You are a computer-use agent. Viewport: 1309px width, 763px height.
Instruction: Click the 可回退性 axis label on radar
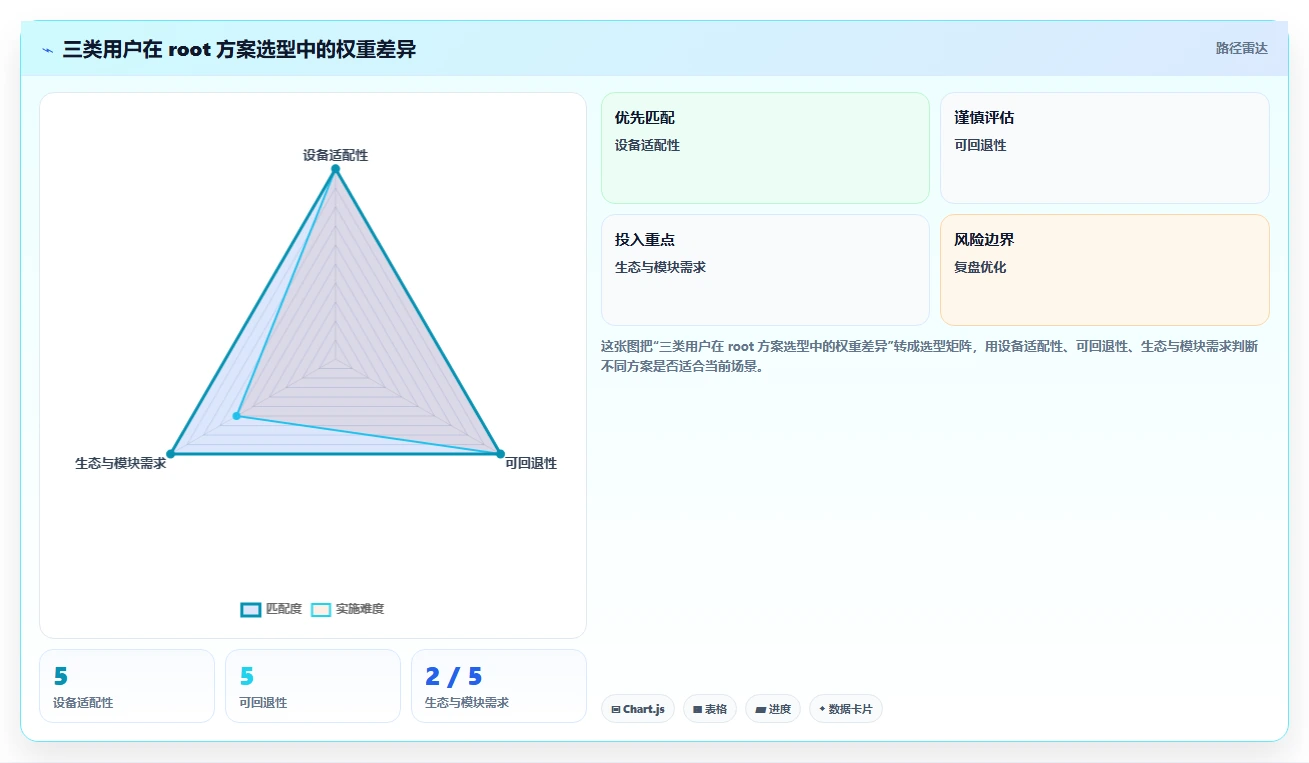(x=531, y=463)
